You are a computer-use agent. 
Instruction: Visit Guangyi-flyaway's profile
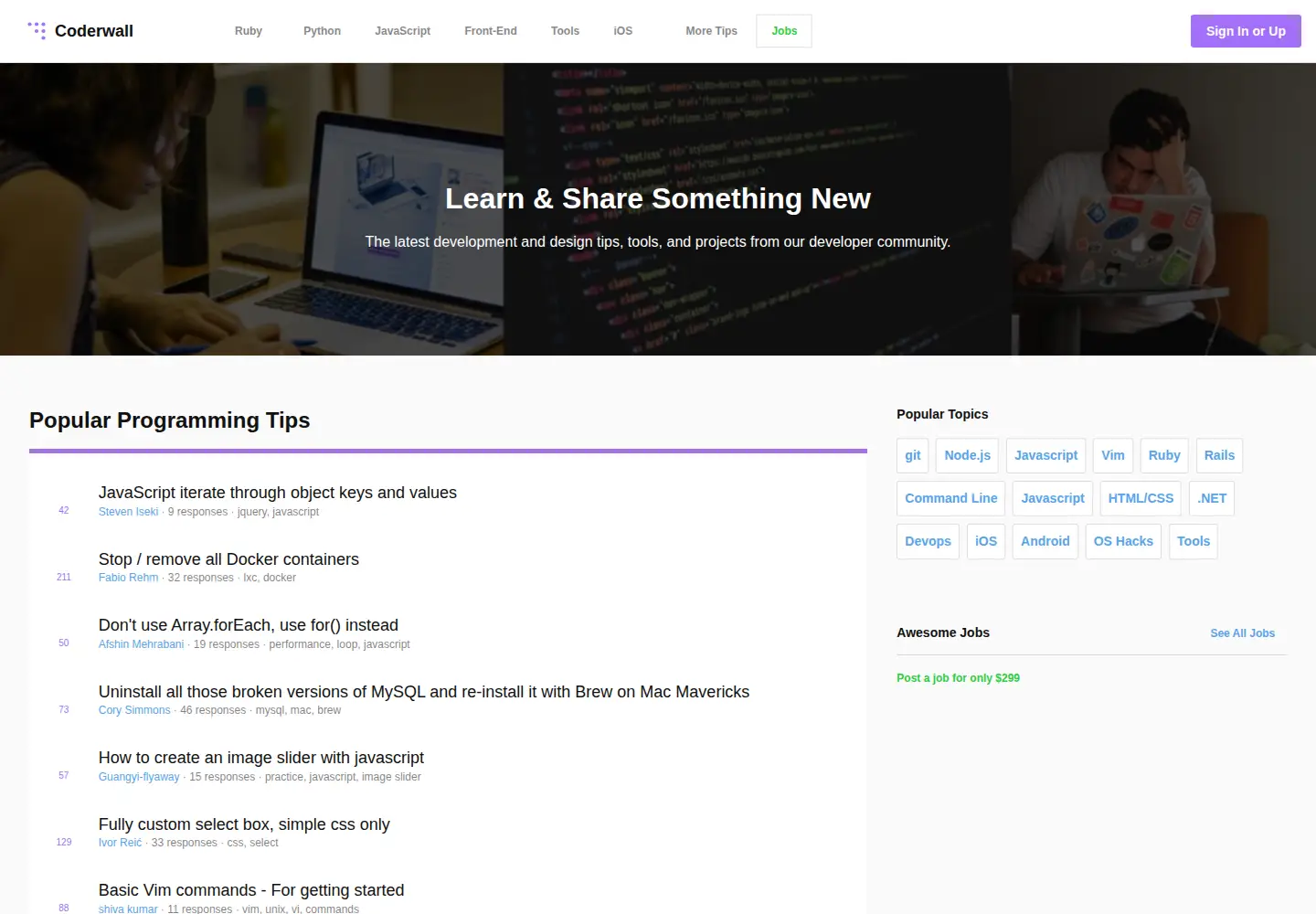click(x=139, y=777)
